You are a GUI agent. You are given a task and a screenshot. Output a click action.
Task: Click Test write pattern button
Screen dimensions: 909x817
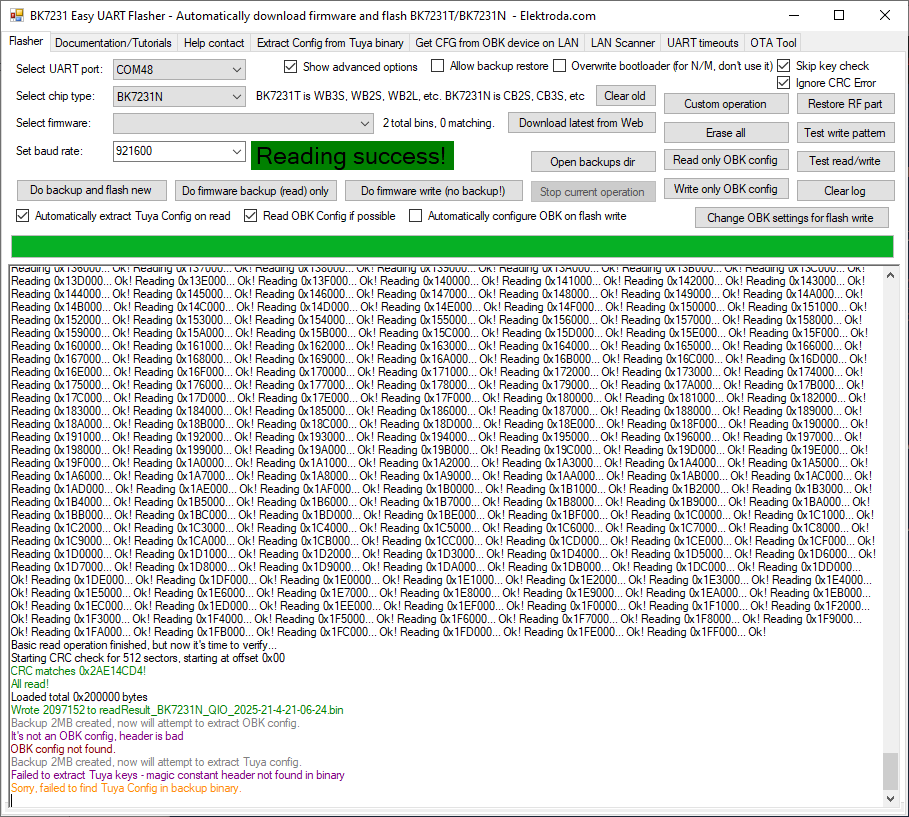pyautogui.click(x=845, y=133)
